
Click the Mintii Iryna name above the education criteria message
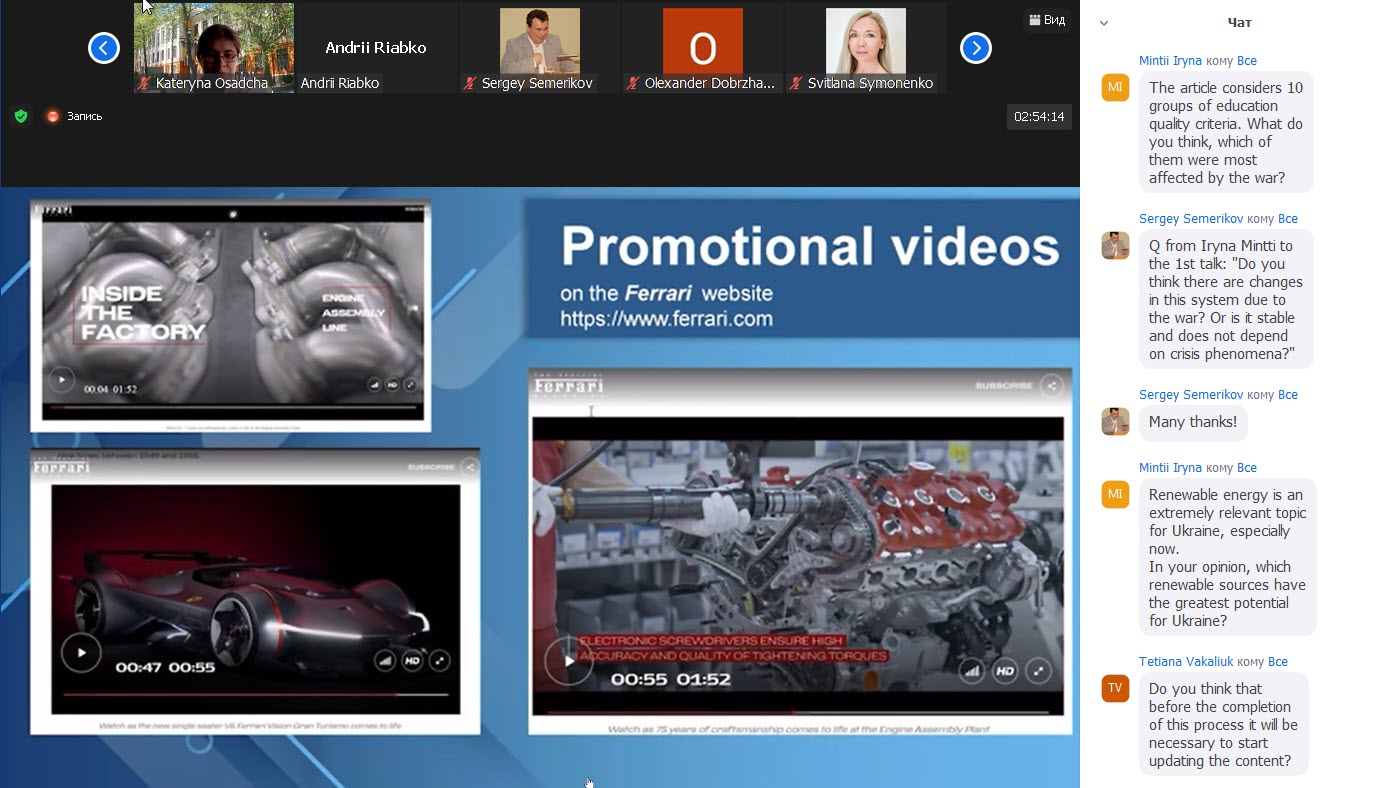tap(1170, 61)
